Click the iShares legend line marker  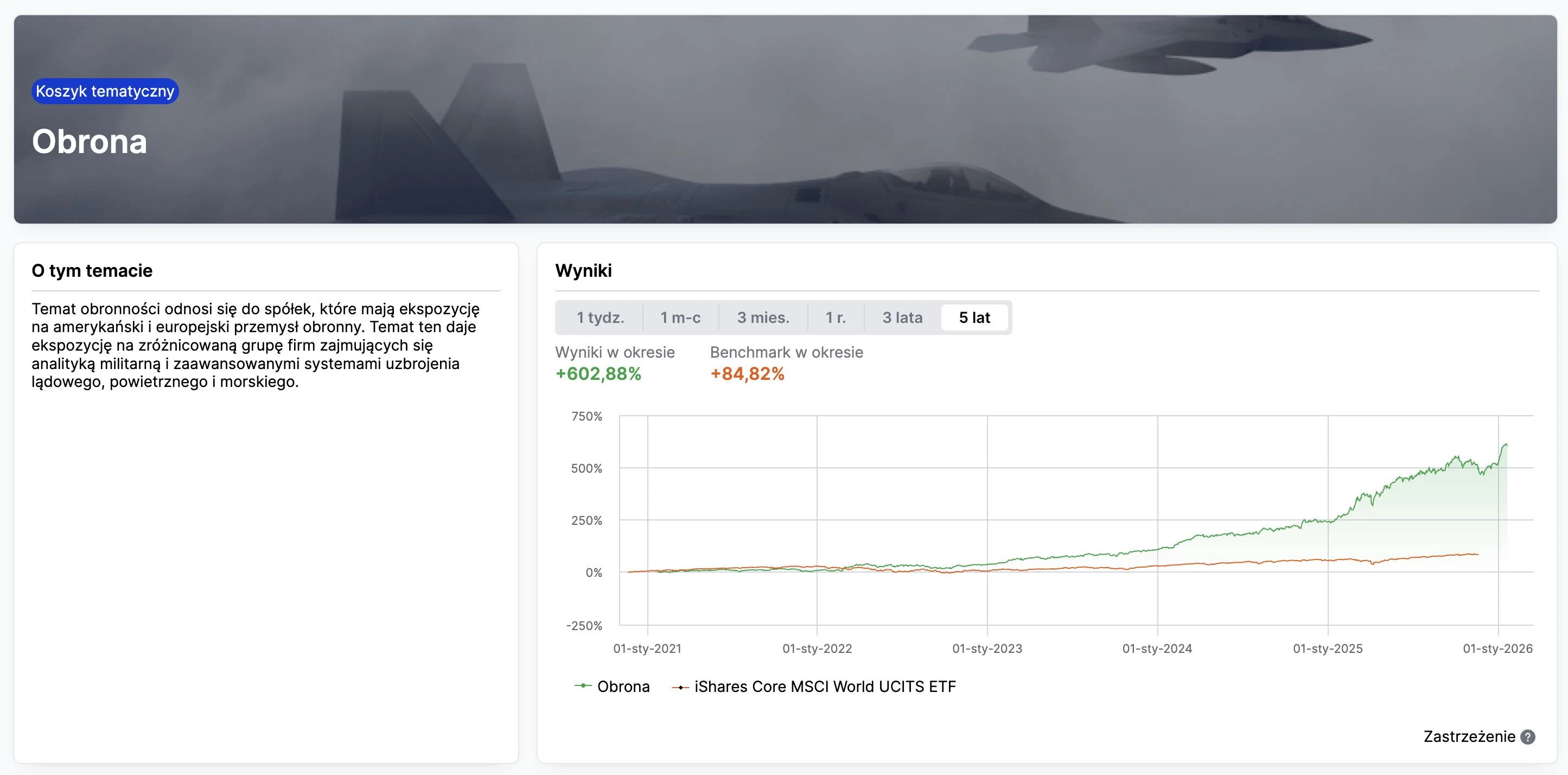[x=680, y=687]
